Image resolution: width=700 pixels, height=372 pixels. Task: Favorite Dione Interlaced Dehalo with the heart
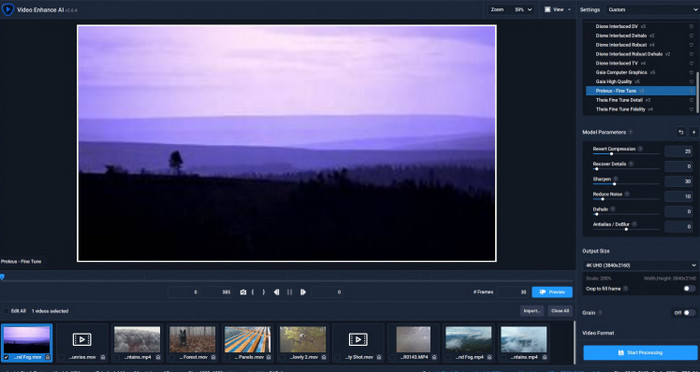point(692,36)
